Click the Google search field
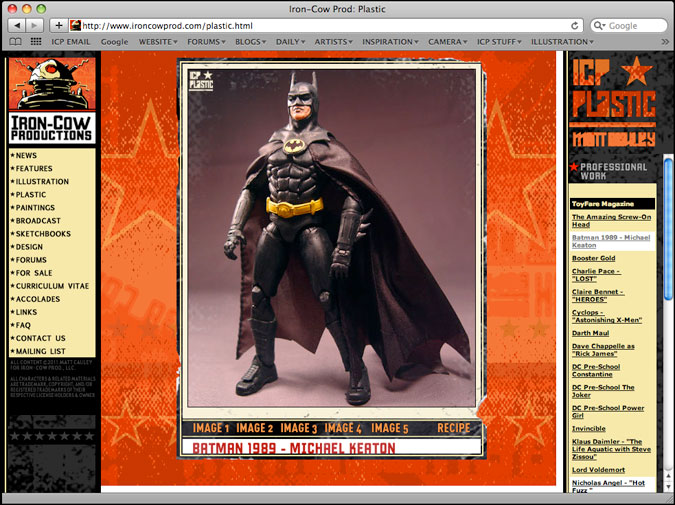 [629, 26]
